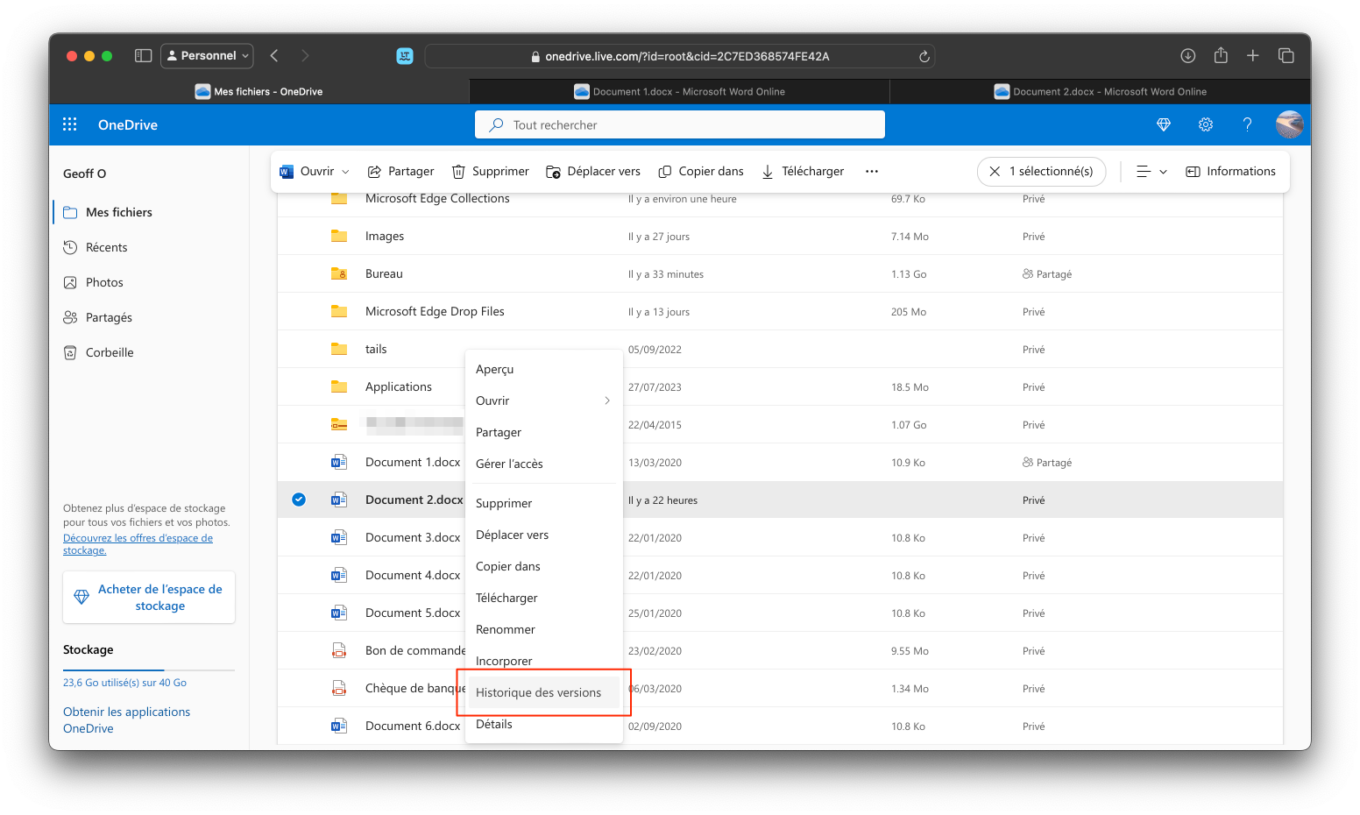Toggle Safari sidebar icon
Viewport: 1360px width, 815px height.
(x=143, y=56)
